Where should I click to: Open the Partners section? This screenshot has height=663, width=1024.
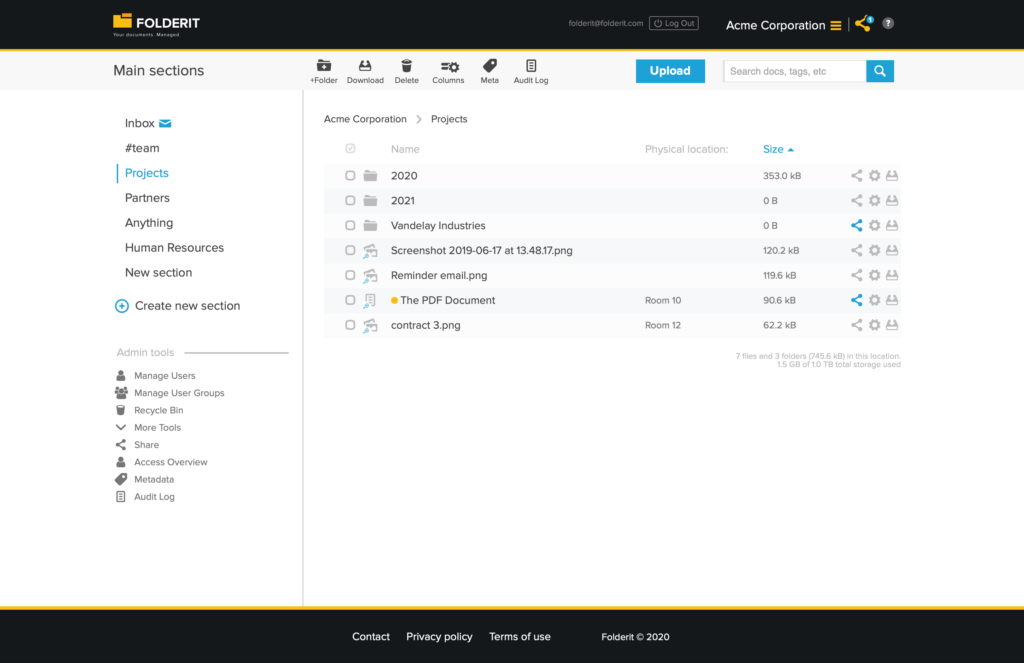coord(147,198)
